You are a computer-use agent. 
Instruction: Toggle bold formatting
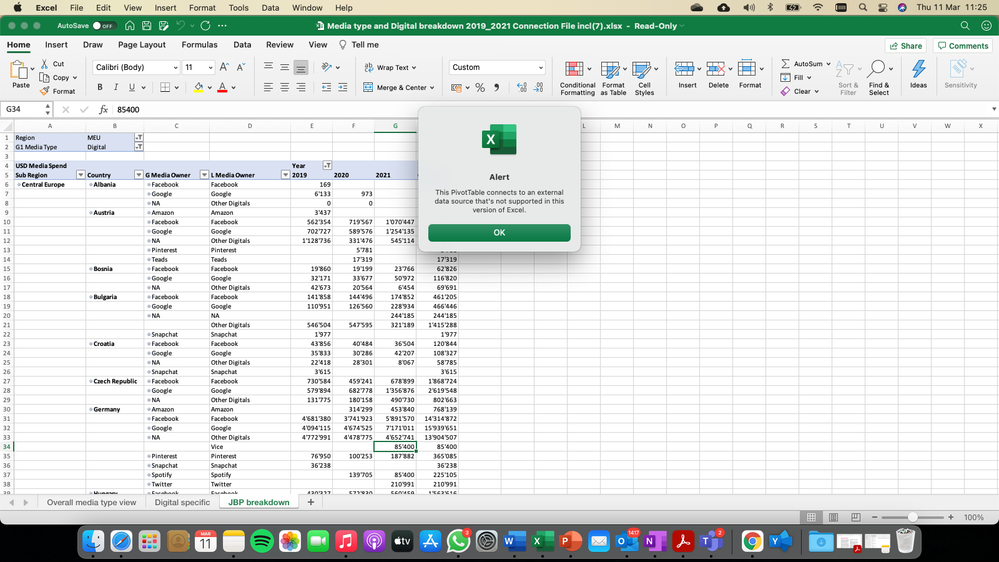point(100,88)
